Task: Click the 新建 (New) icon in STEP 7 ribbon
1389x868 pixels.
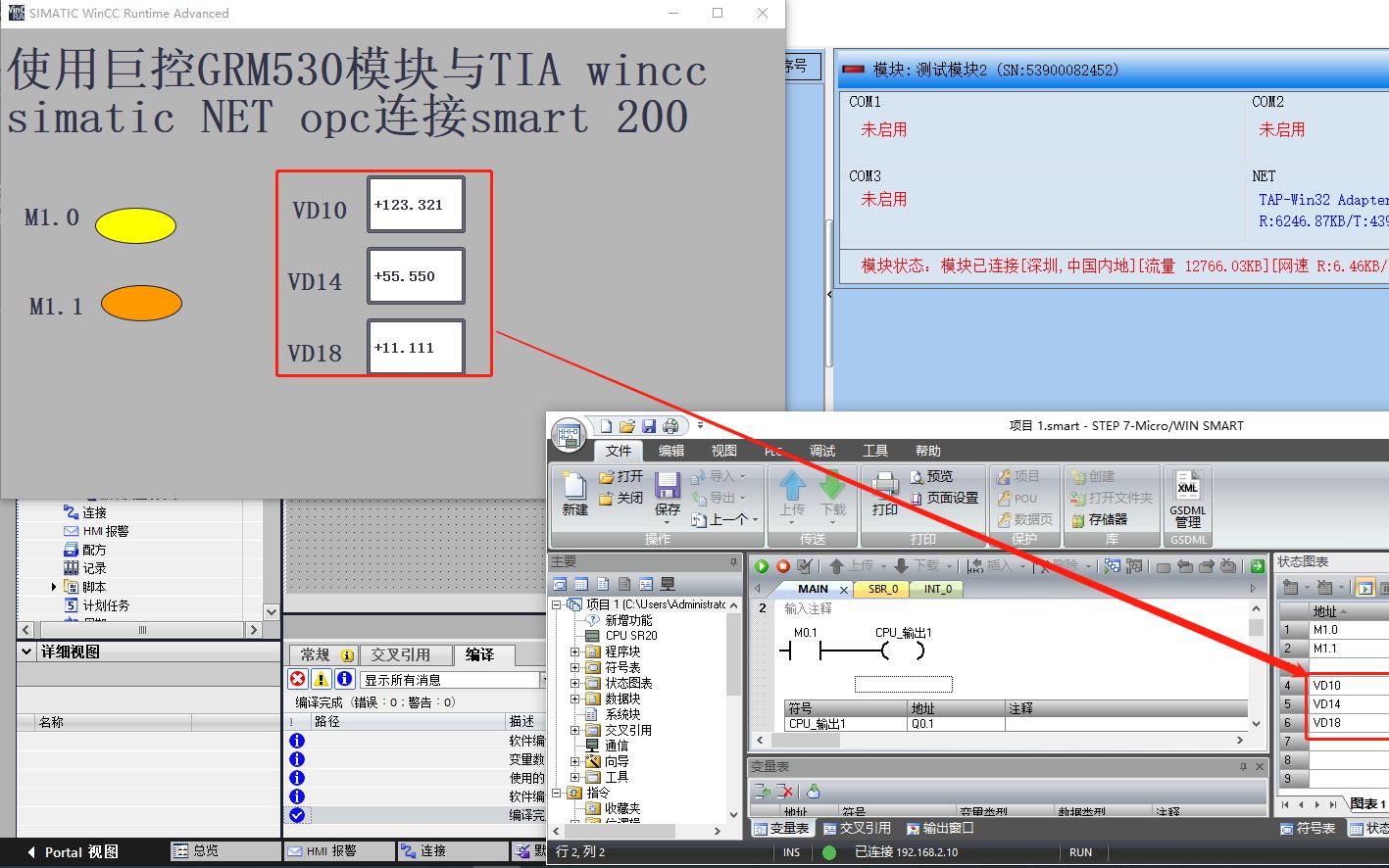Action: tap(574, 487)
